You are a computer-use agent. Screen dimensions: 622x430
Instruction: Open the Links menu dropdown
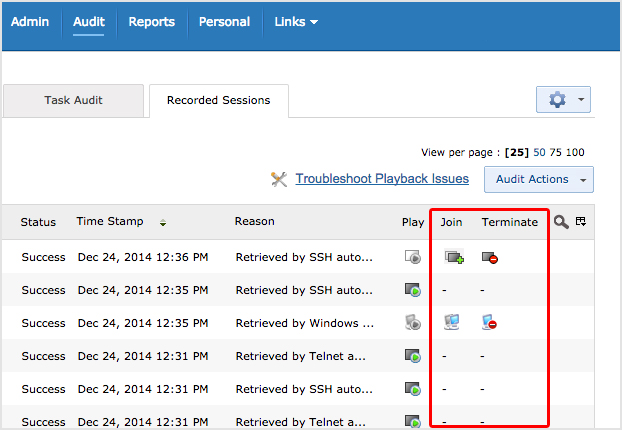point(296,22)
